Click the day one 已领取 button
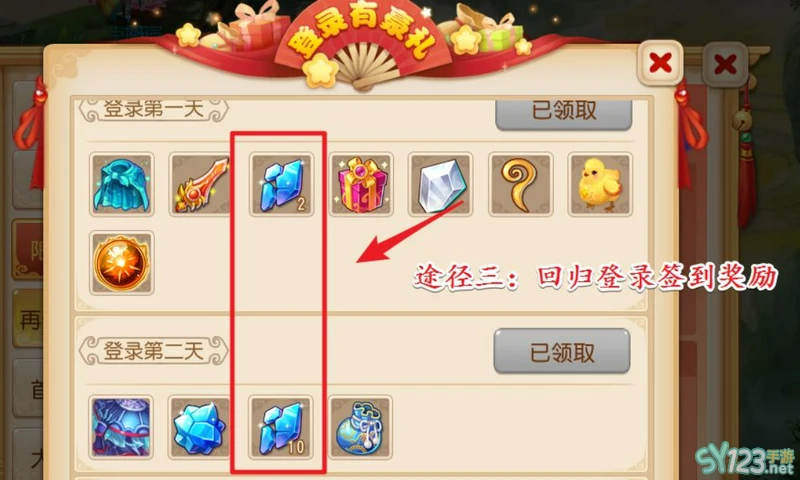 (564, 113)
